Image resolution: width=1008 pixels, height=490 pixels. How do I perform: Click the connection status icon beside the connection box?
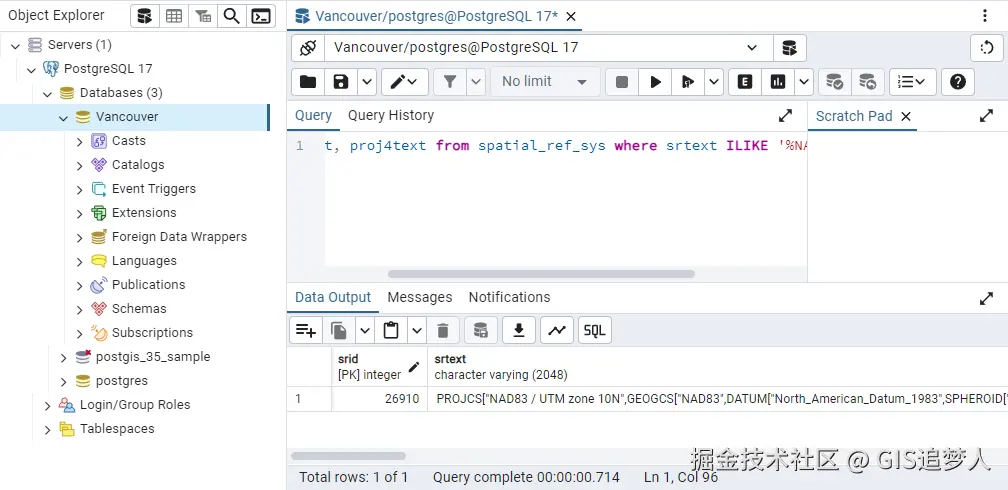coord(308,48)
